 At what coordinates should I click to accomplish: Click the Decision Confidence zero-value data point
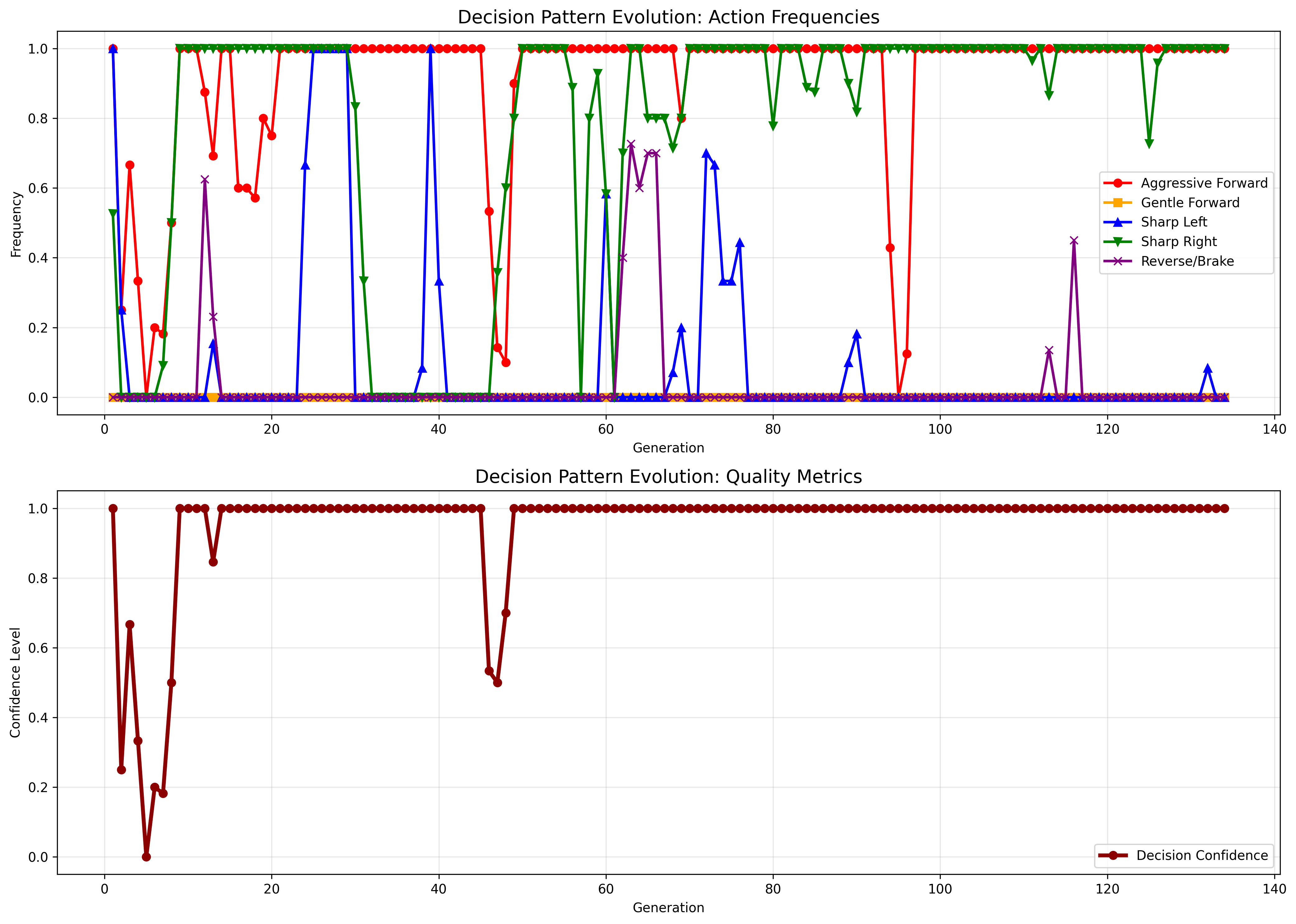tap(146, 857)
